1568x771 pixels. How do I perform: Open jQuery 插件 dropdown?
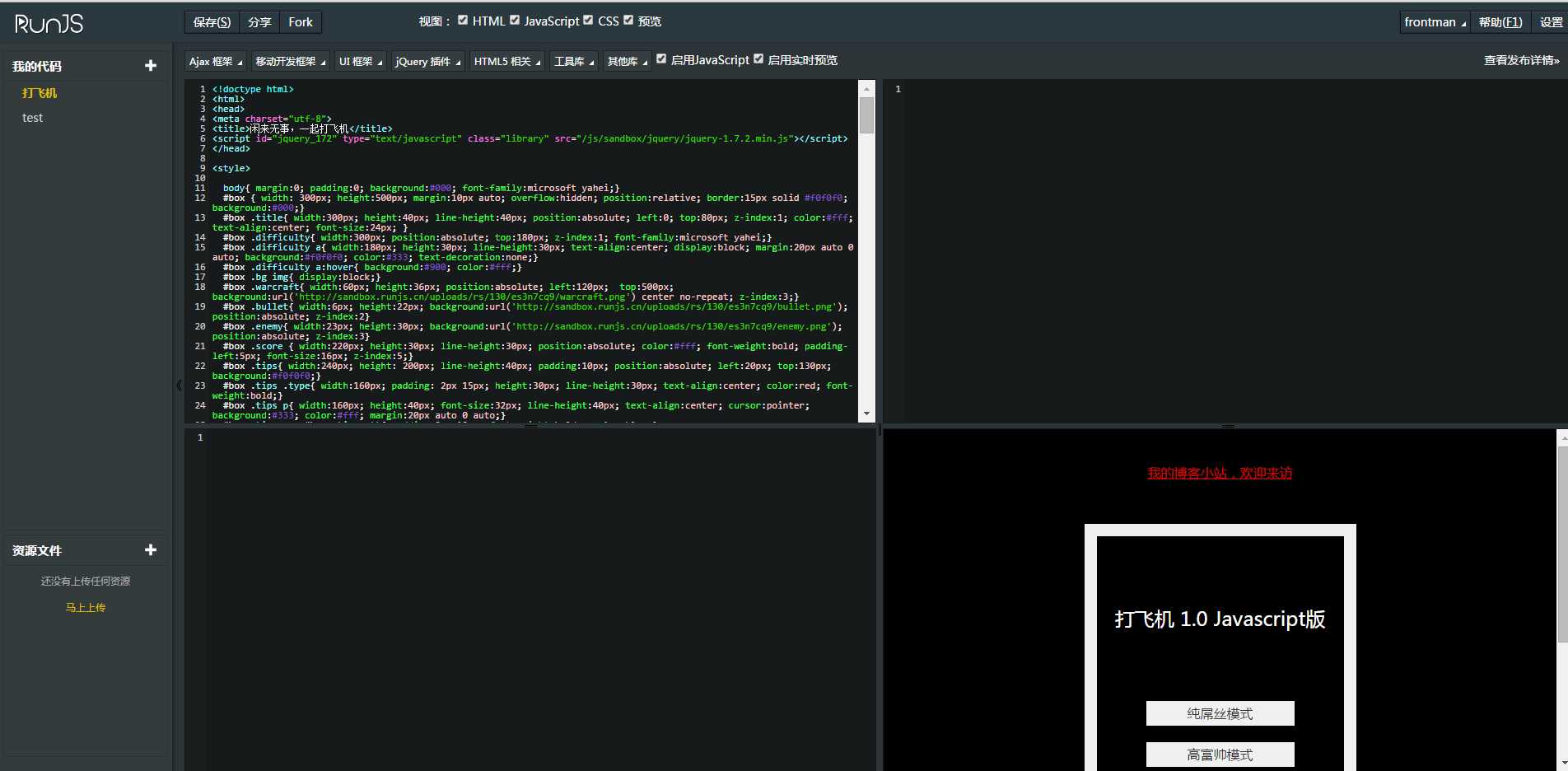(x=428, y=61)
